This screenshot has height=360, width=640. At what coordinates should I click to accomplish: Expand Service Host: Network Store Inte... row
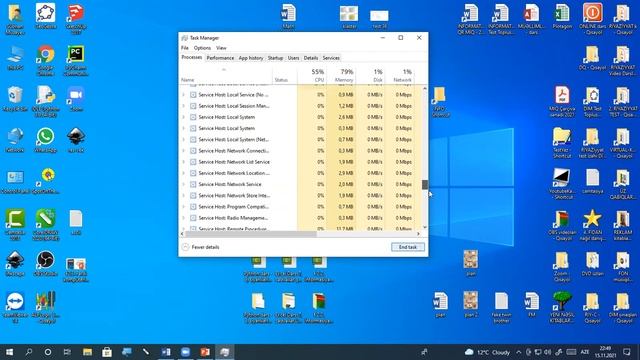point(183,196)
